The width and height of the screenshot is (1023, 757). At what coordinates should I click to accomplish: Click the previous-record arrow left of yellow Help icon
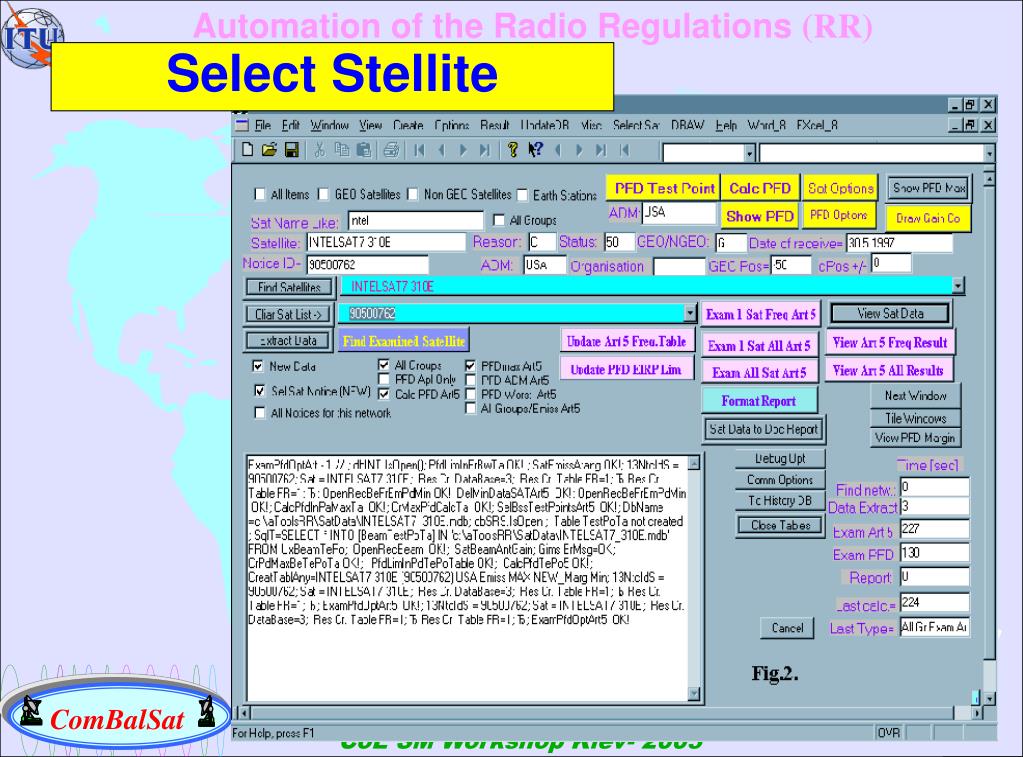click(442, 151)
